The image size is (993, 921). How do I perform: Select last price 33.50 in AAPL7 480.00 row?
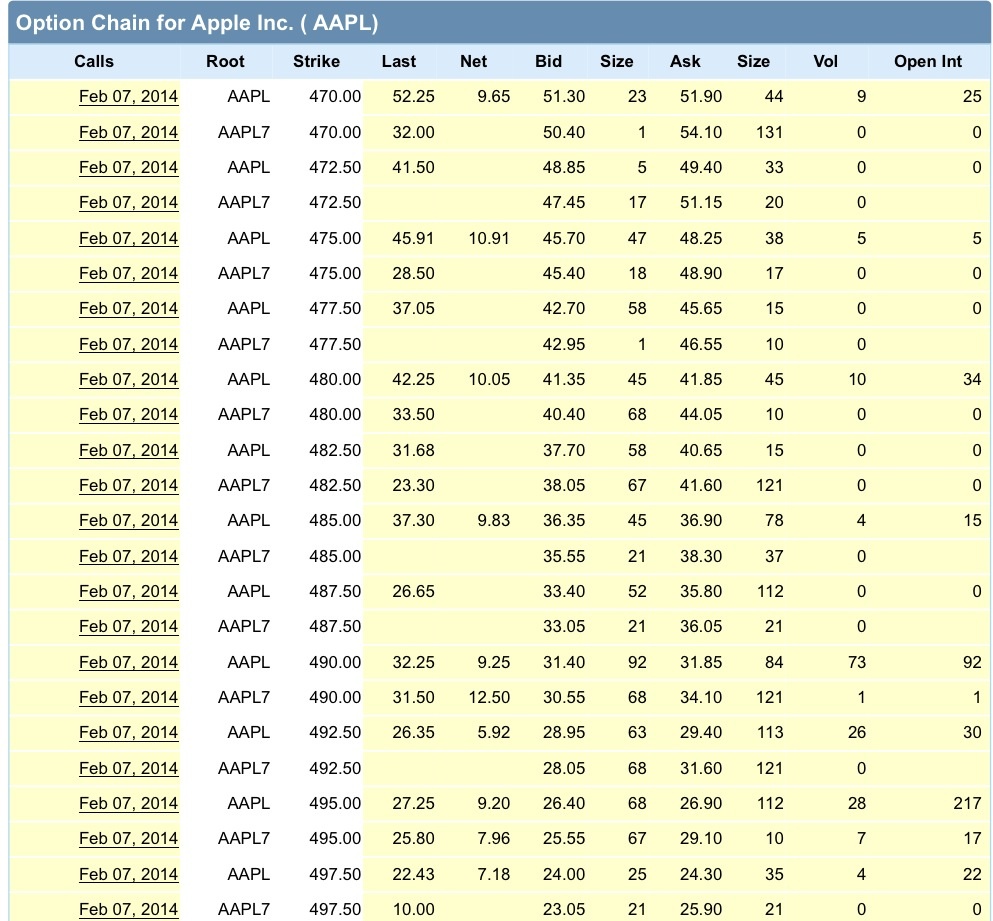tap(414, 415)
